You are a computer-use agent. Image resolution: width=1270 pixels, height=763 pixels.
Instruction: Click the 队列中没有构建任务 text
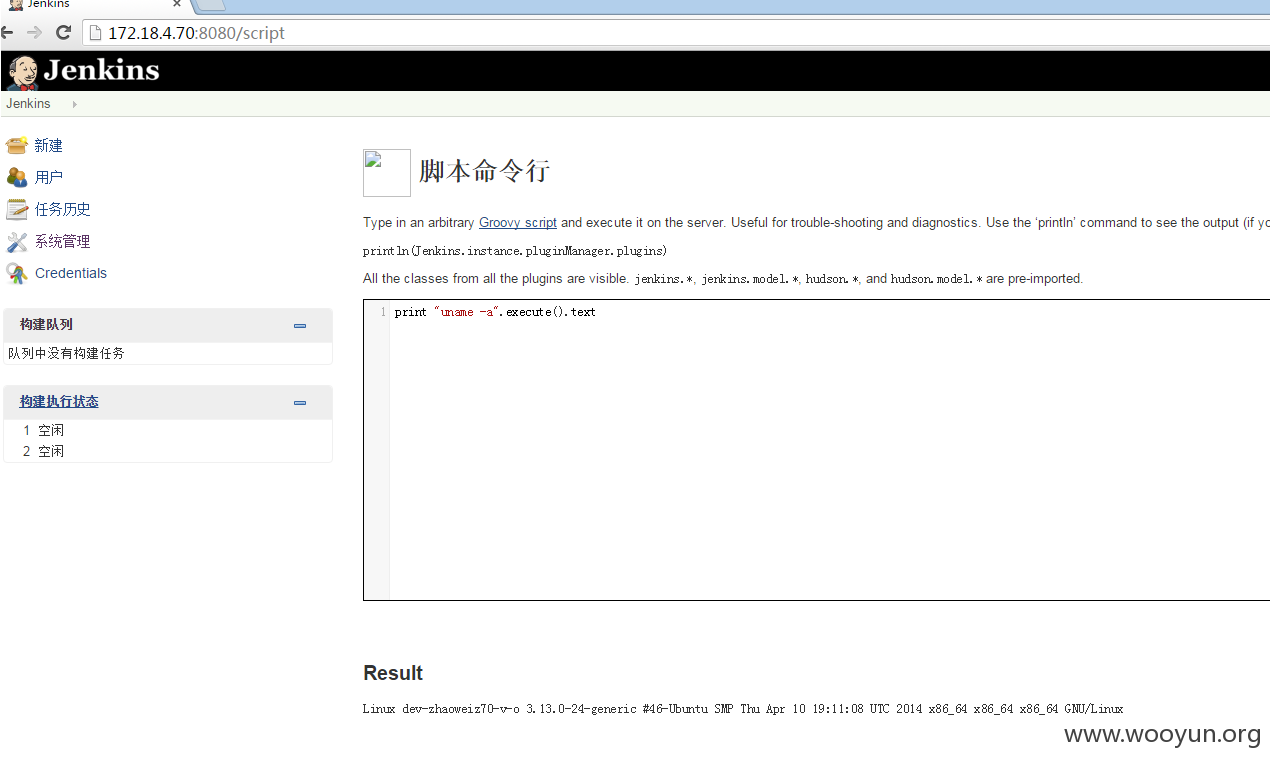pos(66,353)
